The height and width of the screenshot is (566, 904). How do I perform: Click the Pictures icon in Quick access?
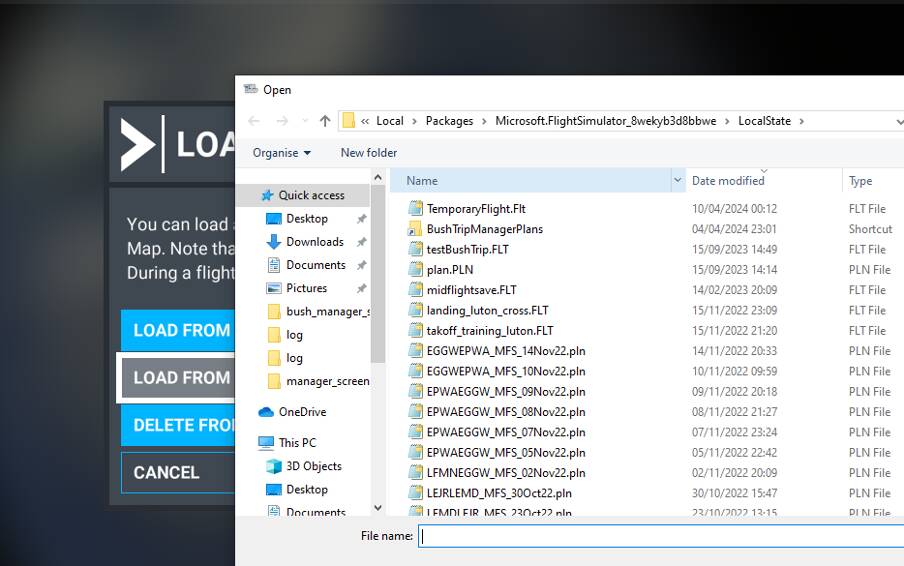point(274,288)
